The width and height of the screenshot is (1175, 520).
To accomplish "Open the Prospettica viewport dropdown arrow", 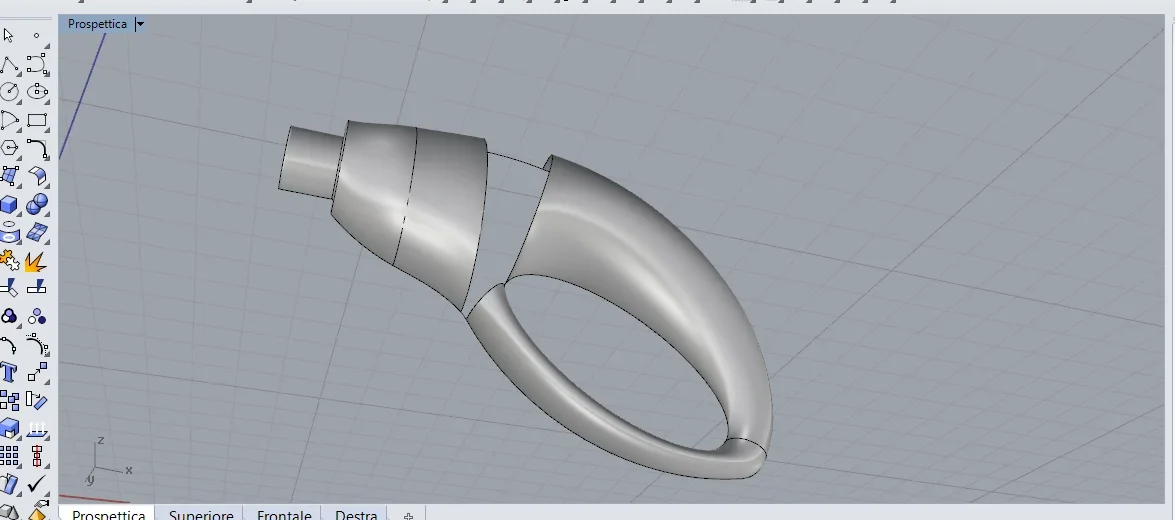I will coord(139,24).
